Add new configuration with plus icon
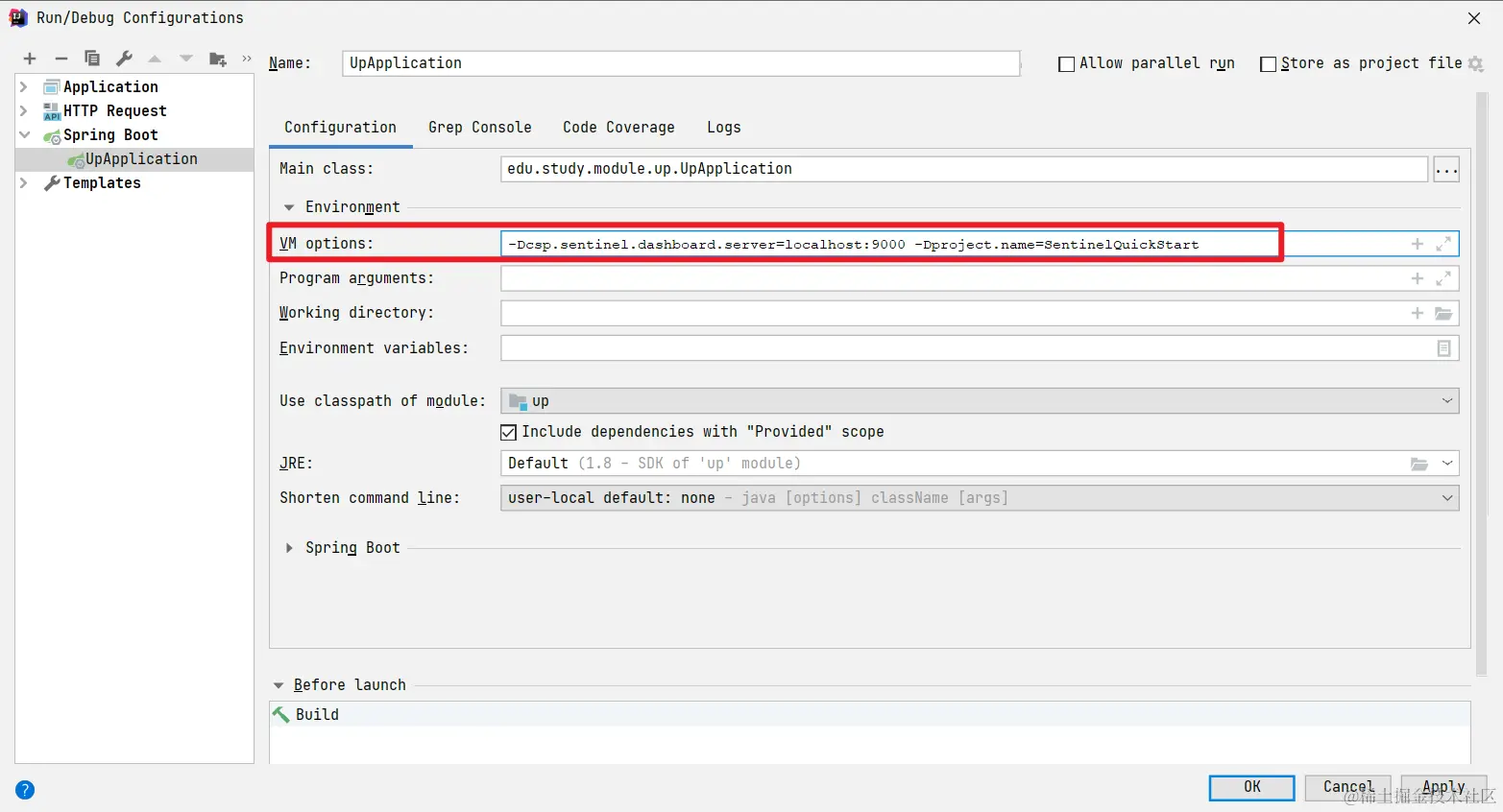The image size is (1503, 812). 30,59
